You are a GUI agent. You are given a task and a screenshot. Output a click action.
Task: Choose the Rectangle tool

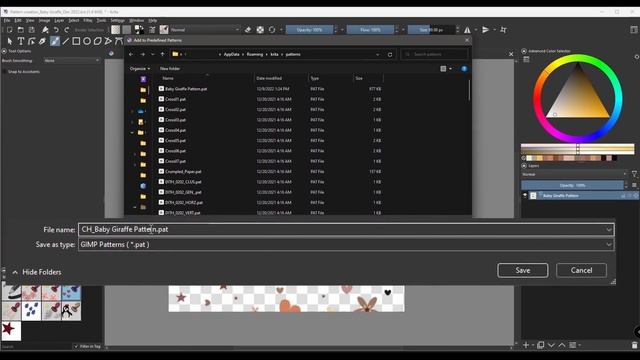coord(76,41)
